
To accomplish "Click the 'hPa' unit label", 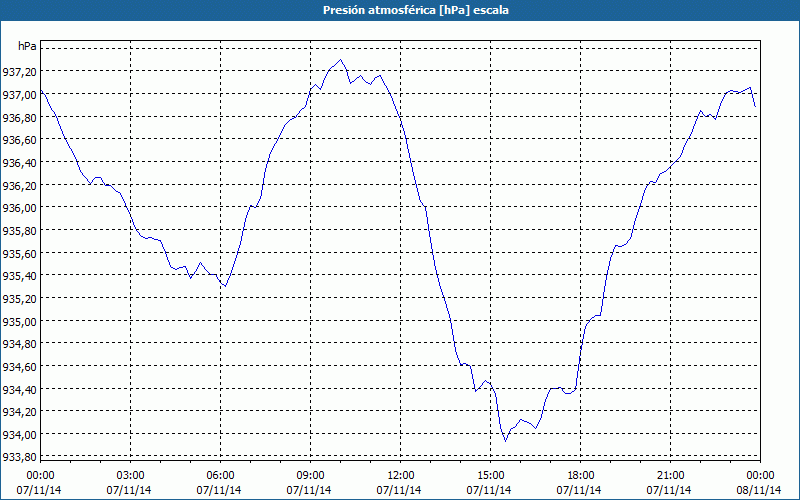I will coord(27,46).
